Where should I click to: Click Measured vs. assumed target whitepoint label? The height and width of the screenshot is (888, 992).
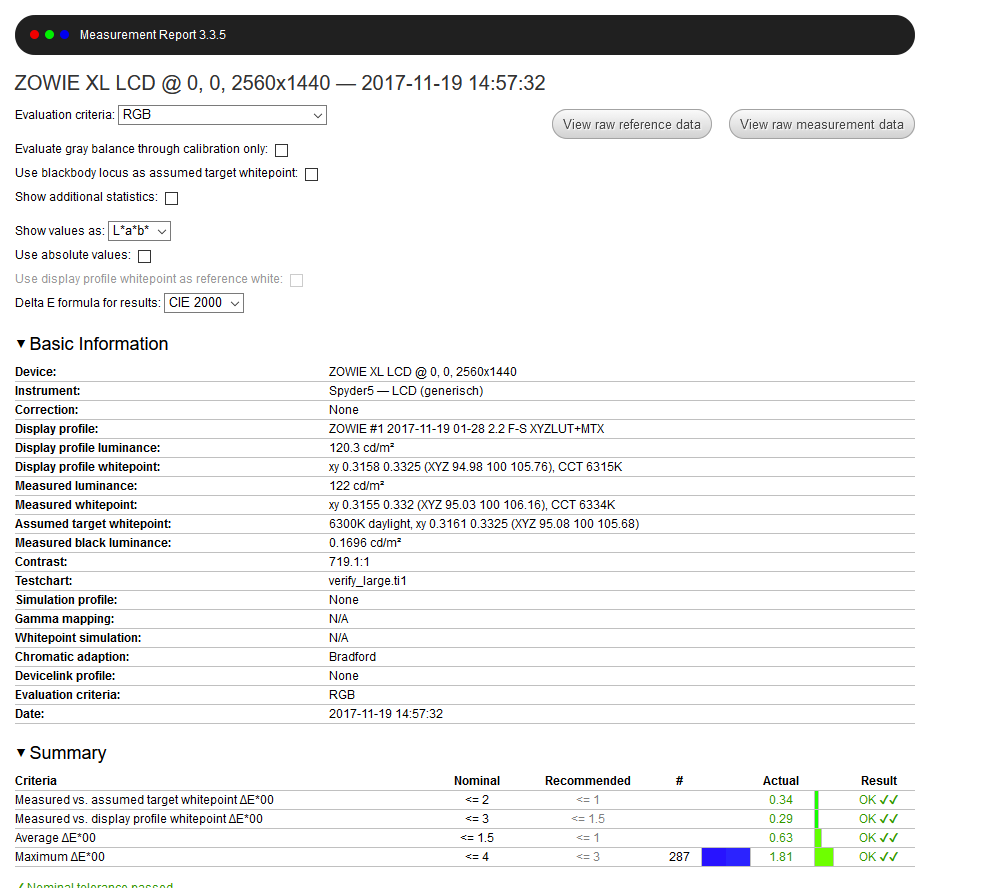coord(144,799)
